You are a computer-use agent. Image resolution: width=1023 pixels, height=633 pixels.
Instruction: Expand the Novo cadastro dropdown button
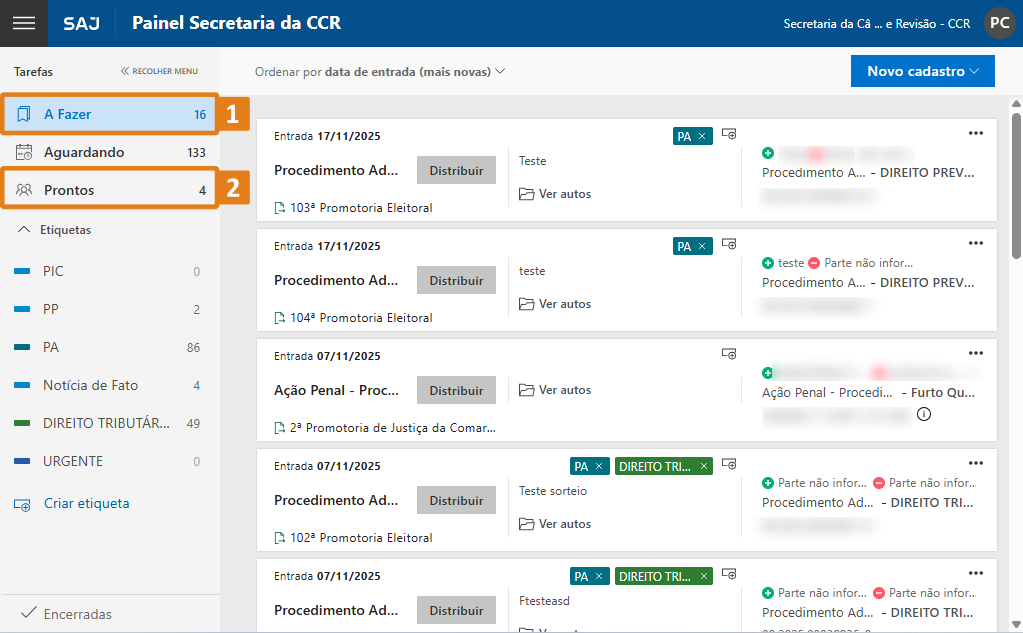[x=922, y=72]
